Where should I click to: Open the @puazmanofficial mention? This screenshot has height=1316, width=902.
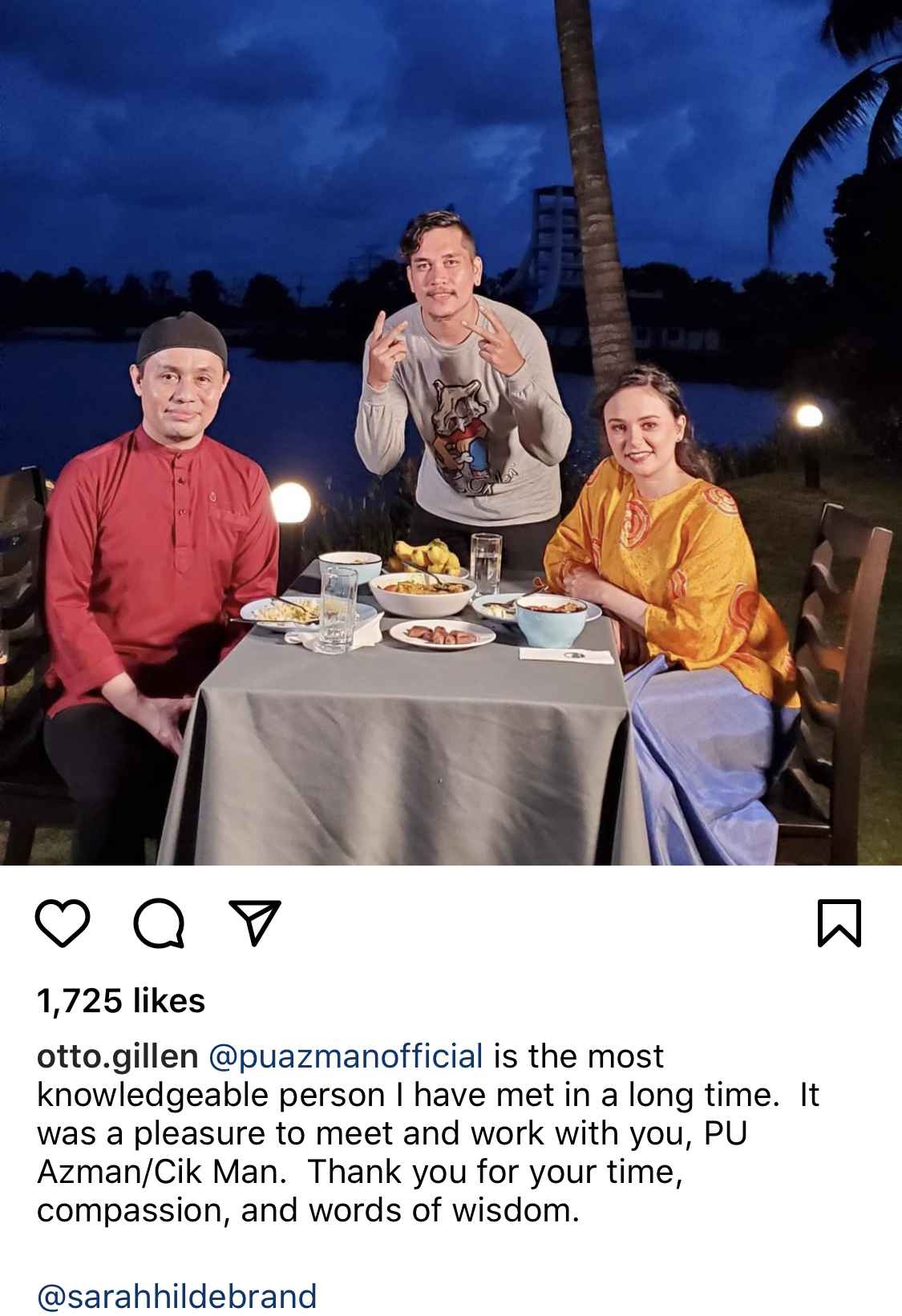pyautogui.click(x=346, y=1056)
